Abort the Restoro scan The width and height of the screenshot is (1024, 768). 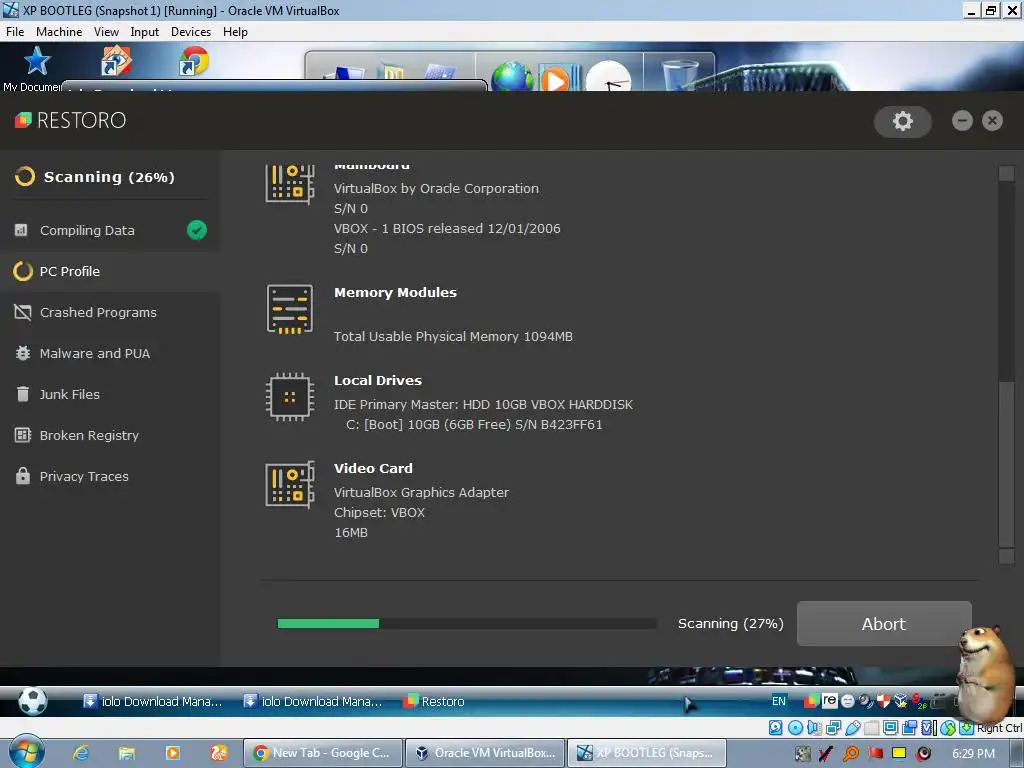pyautogui.click(x=884, y=624)
